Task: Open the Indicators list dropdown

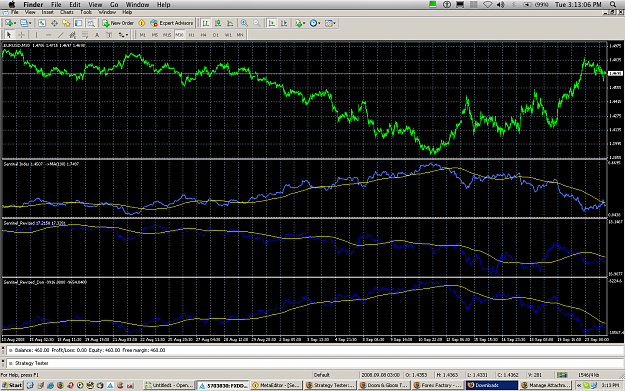Action: (300, 23)
